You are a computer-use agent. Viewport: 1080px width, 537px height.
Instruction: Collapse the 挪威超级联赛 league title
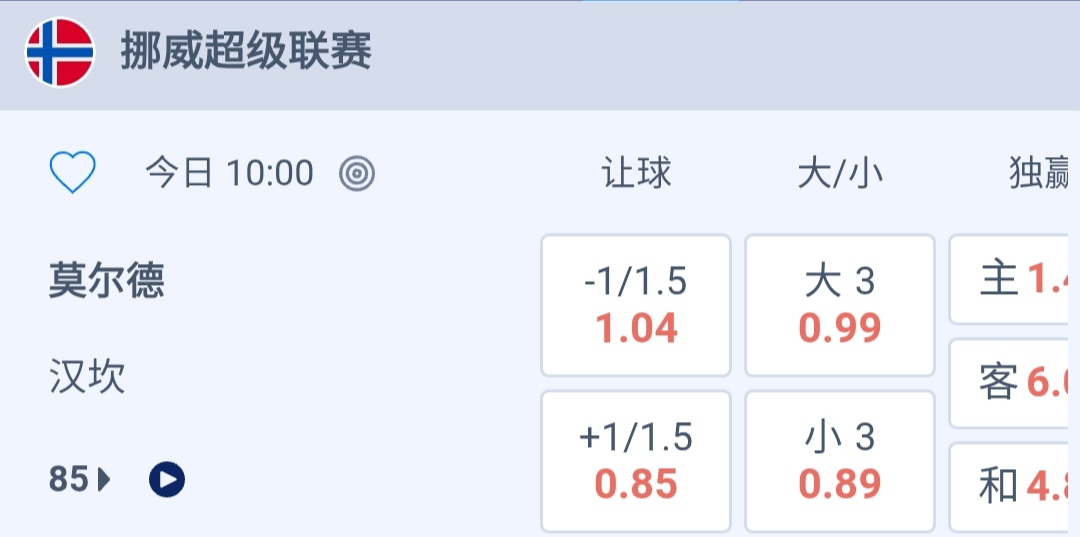point(246,51)
